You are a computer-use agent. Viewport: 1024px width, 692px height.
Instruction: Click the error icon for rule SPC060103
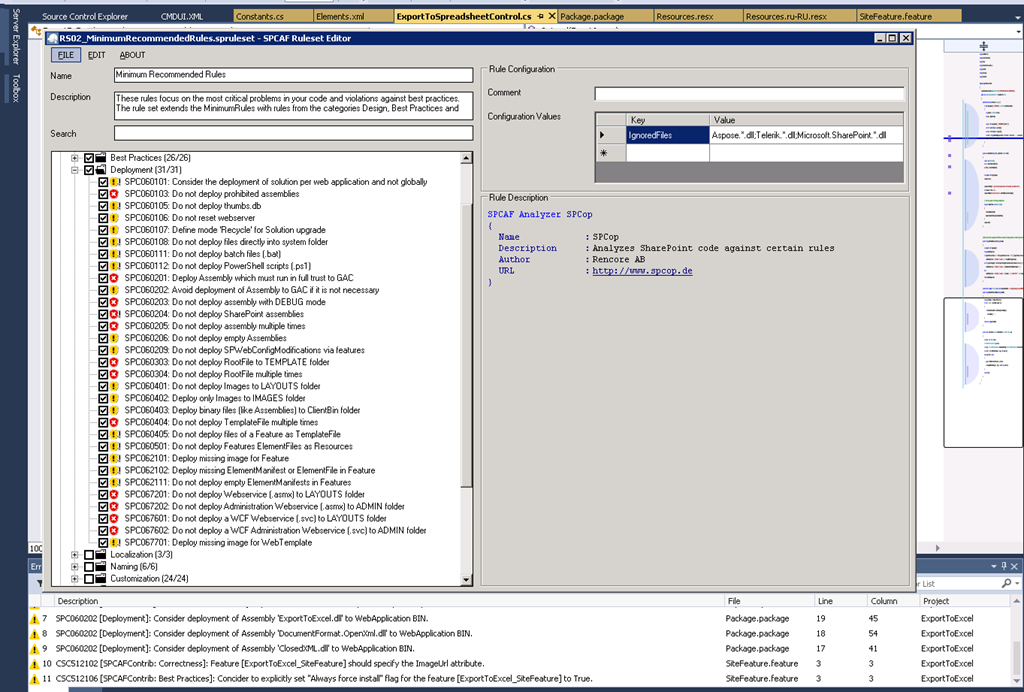pyautogui.click(x=115, y=194)
